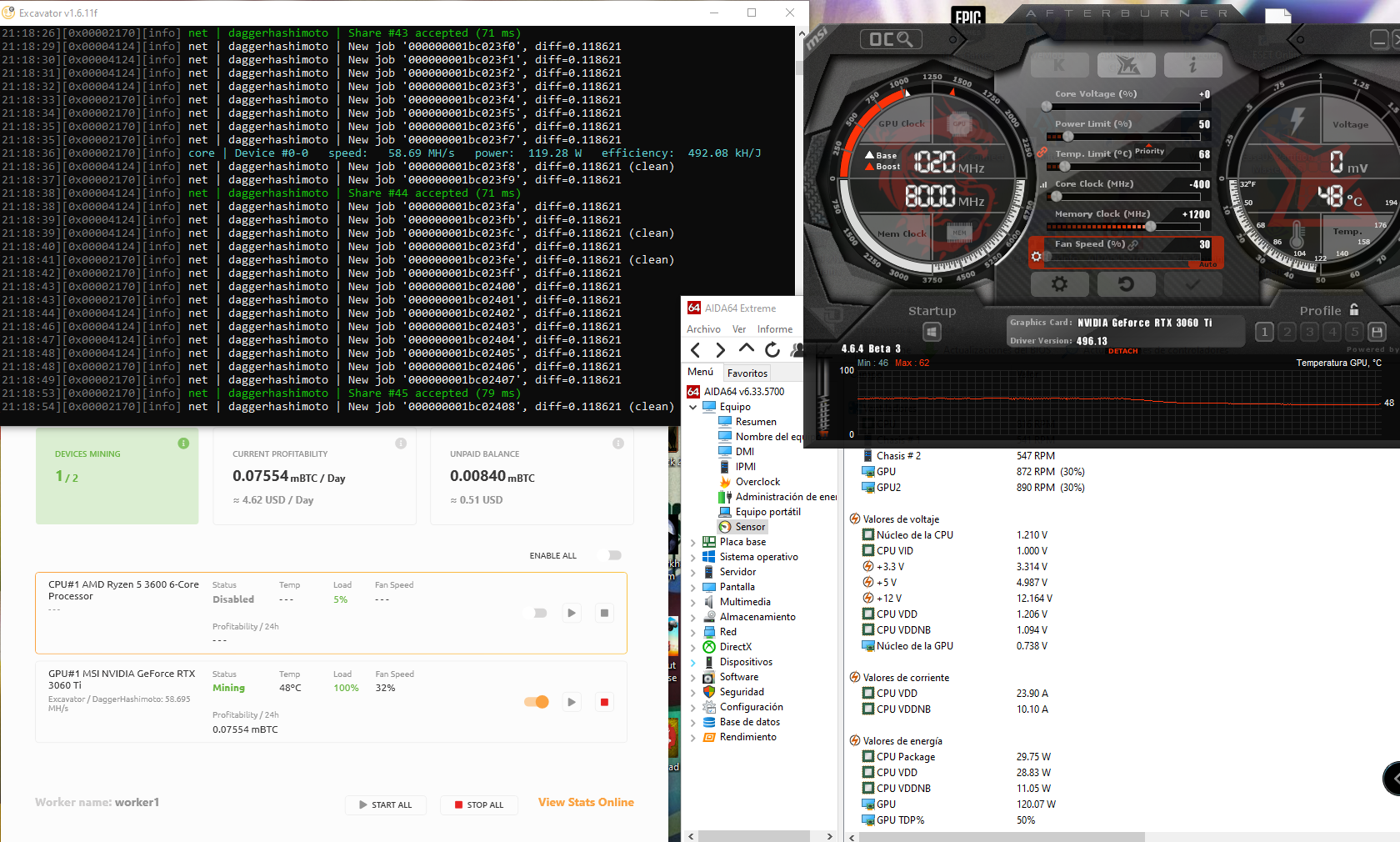Open Afterburner information 'i' button

[x=1193, y=65]
